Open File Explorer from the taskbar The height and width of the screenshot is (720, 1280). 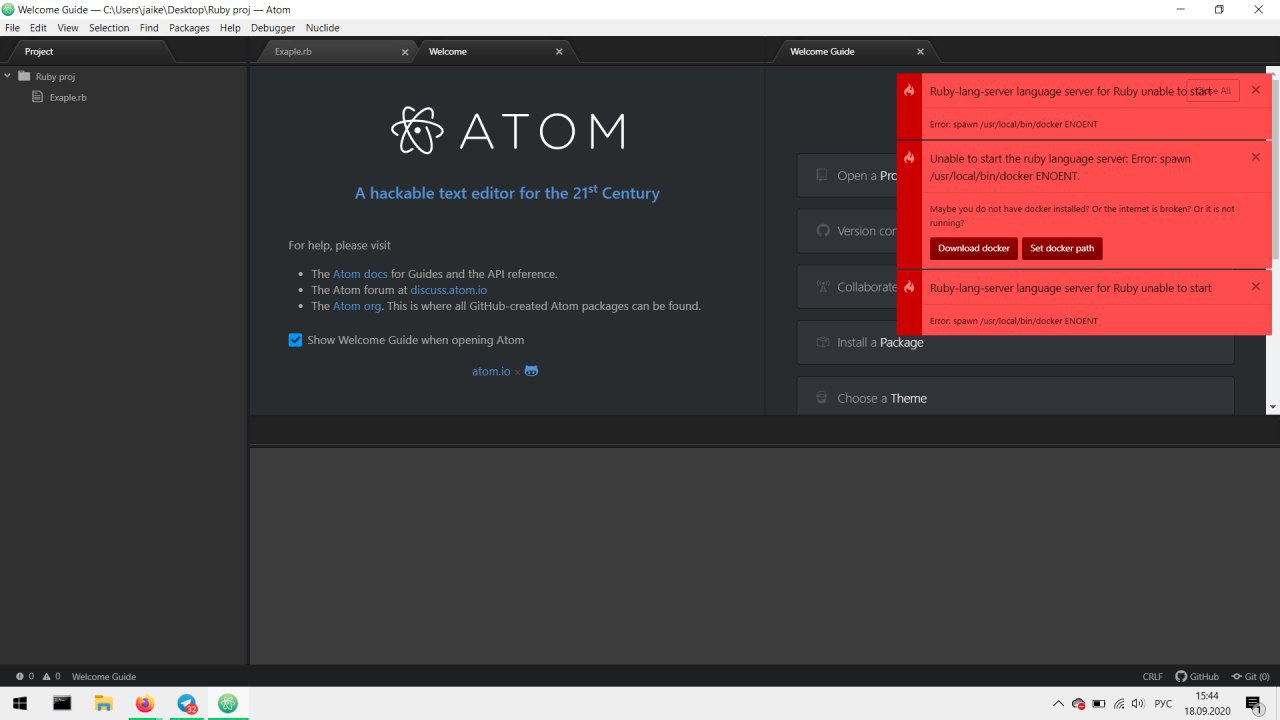tap(103, 704)
